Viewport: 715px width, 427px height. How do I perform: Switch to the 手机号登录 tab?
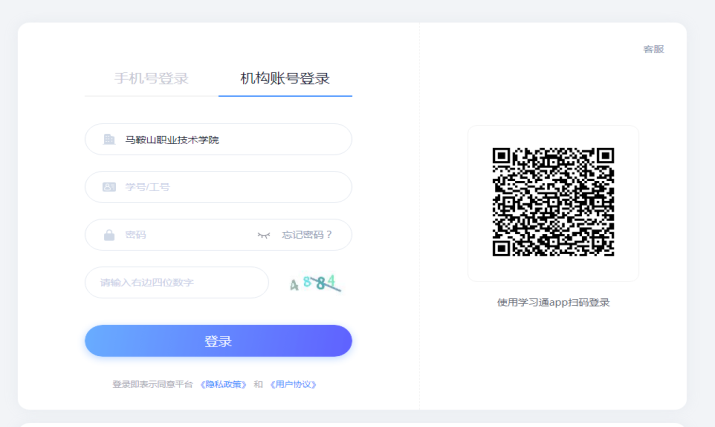pos(151,79)
